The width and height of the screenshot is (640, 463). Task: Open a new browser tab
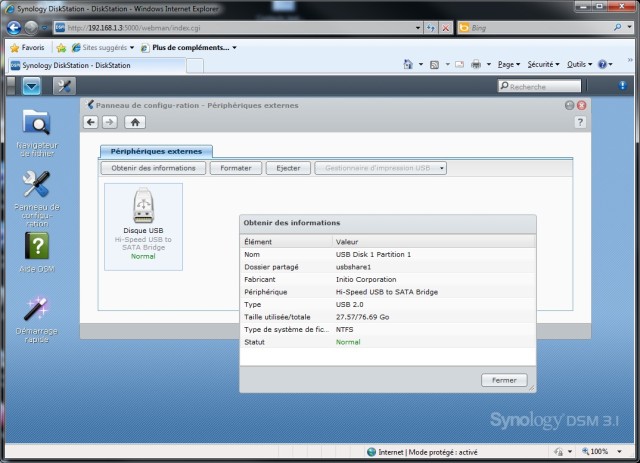pyautogui.click(x=195, y=66)
